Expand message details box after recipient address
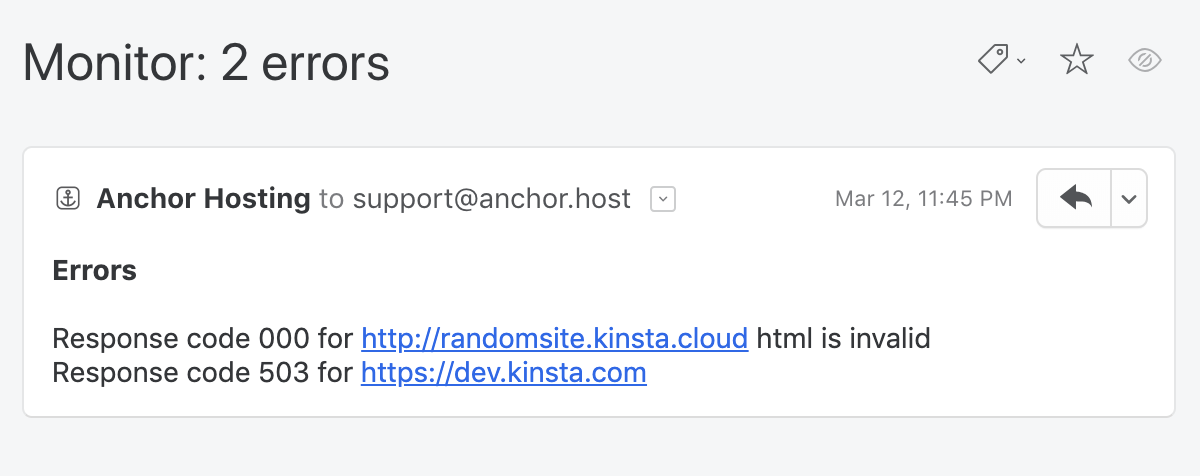 [x=663, y=199]
